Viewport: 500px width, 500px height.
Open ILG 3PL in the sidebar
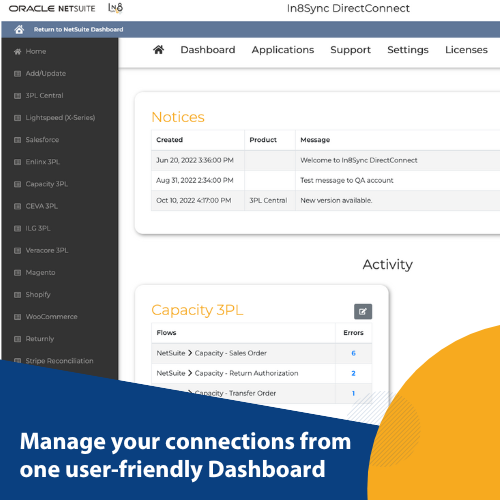click(x=38, y=228)
